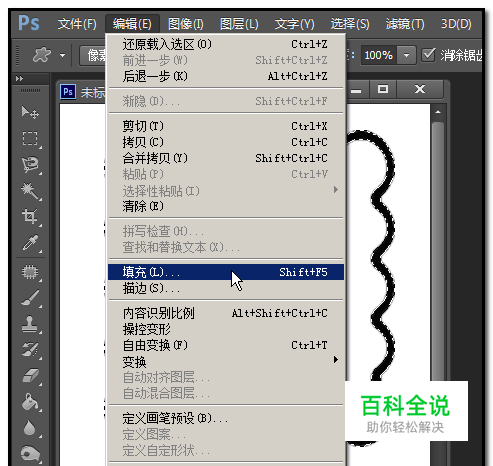
Task: Select the Clone Stamp tool
Action: pyautogui.click(x=30, y=324)
